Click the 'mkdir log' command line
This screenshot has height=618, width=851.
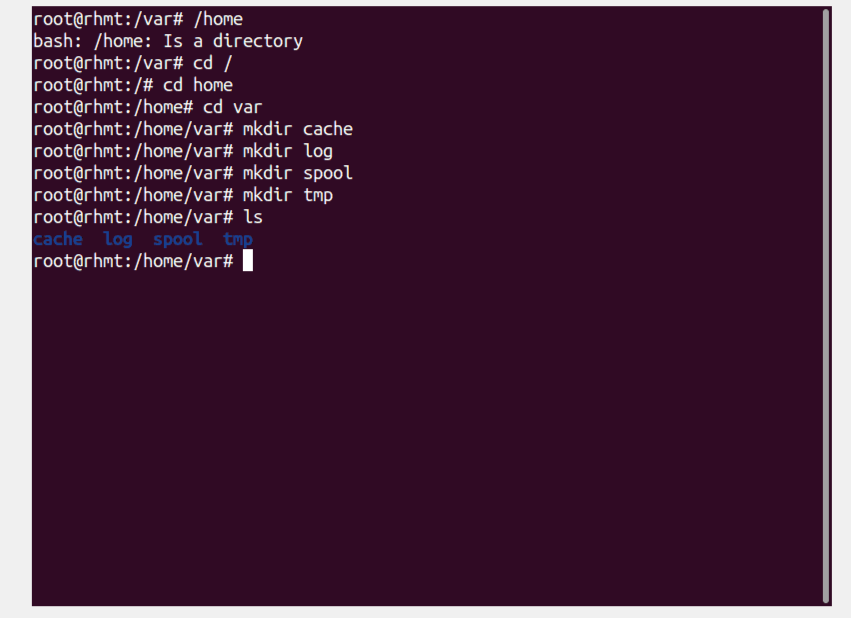(x=183, y=151)
